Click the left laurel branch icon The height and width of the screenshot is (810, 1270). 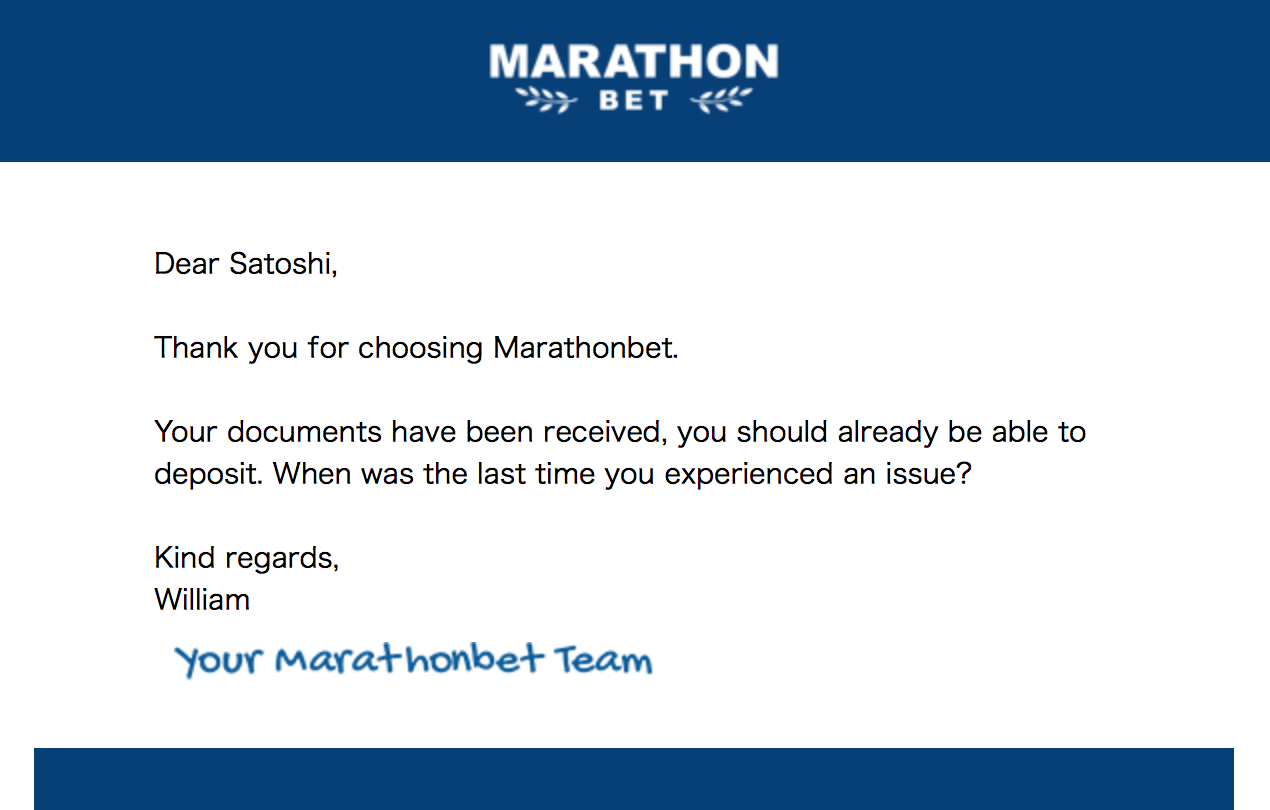[x=547, y=100]
